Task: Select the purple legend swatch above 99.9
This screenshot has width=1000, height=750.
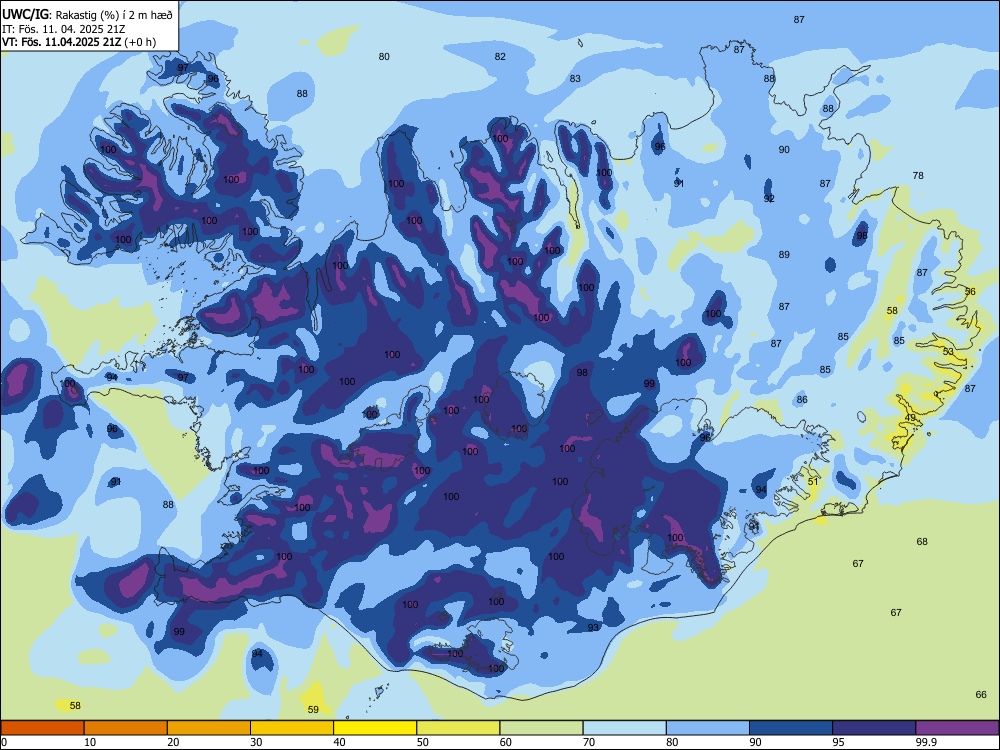Action: [x=957, y=728]
